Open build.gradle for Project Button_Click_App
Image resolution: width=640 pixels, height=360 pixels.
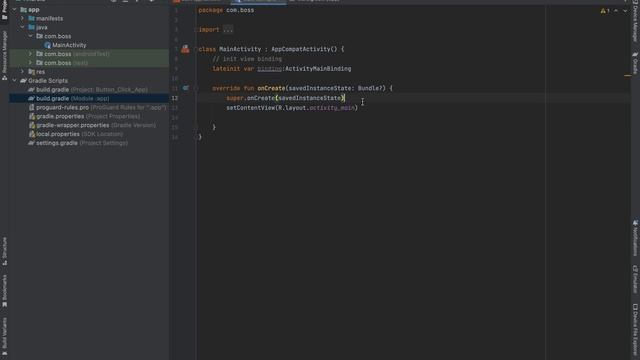click(92, 89)
